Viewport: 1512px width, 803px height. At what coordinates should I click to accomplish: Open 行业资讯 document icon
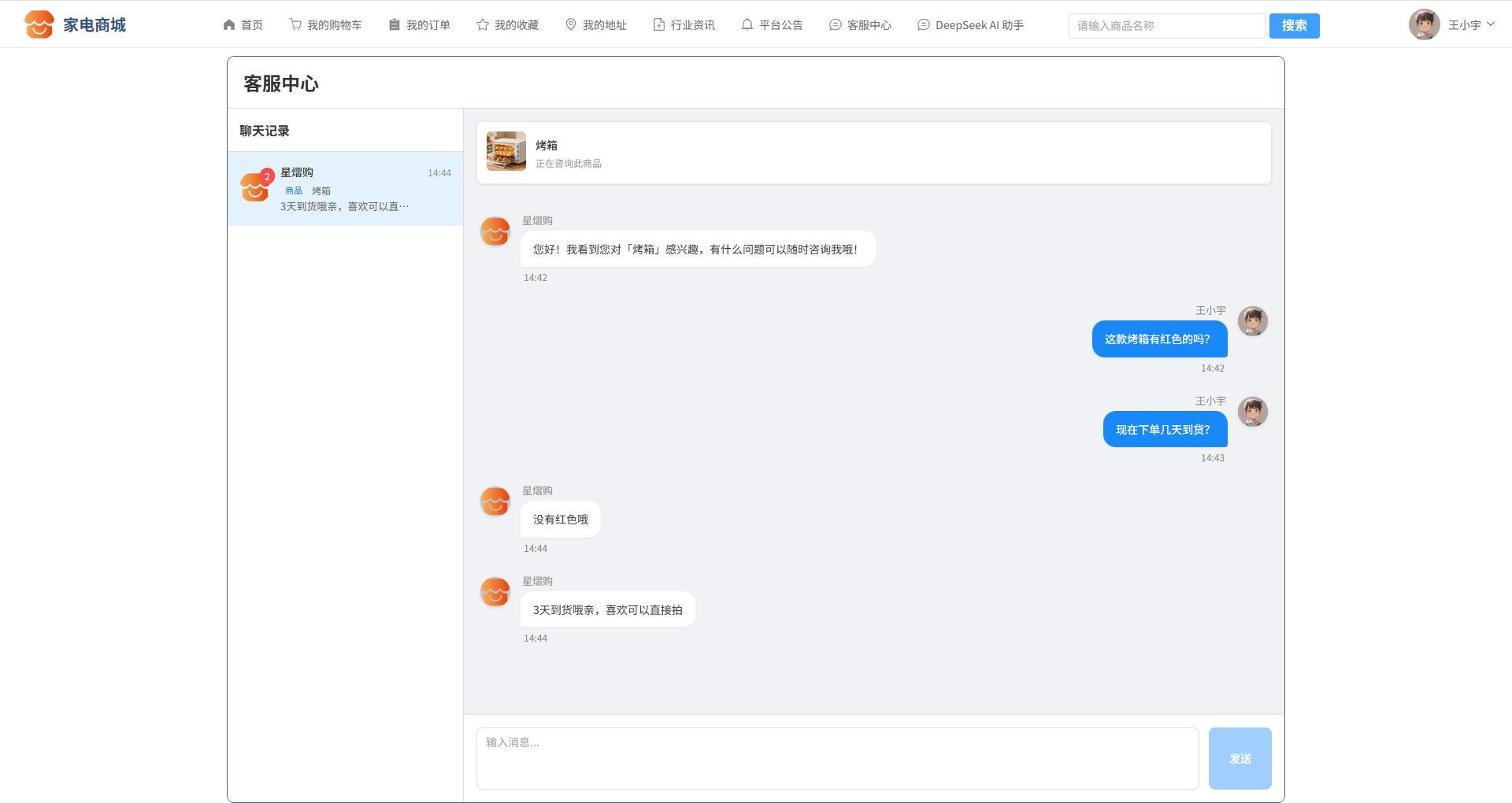pos(659,24)
